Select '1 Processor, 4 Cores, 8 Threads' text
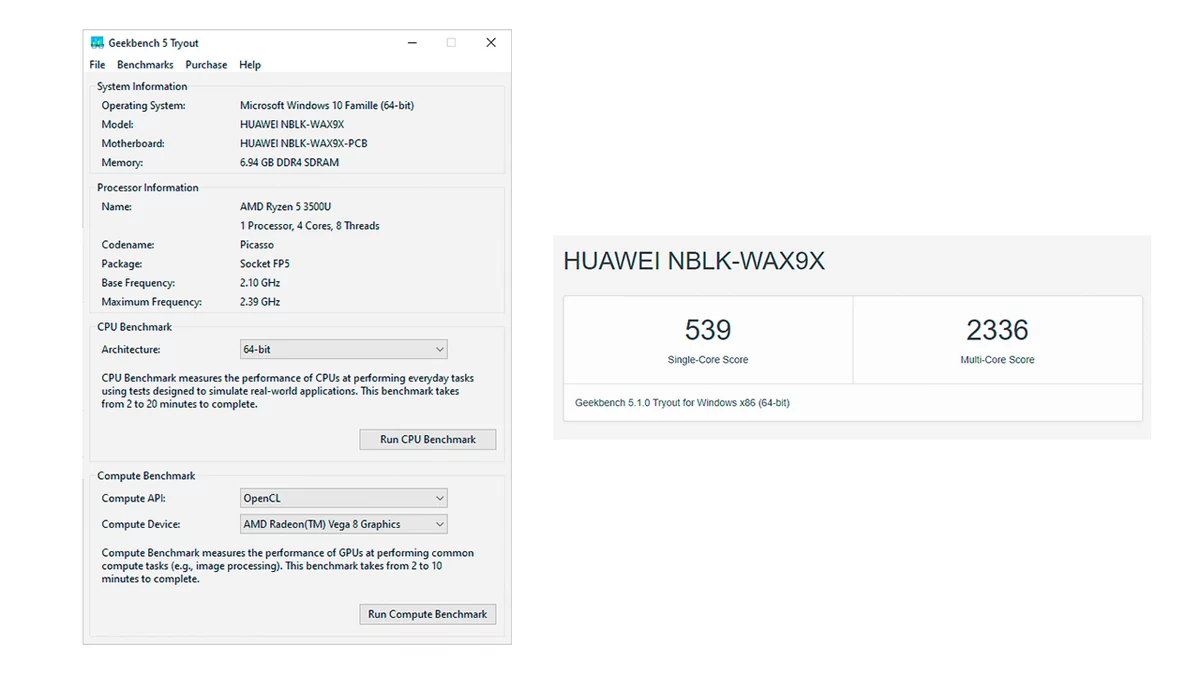Viewport: 1200px width, 675px height. (x=310, y=226)
